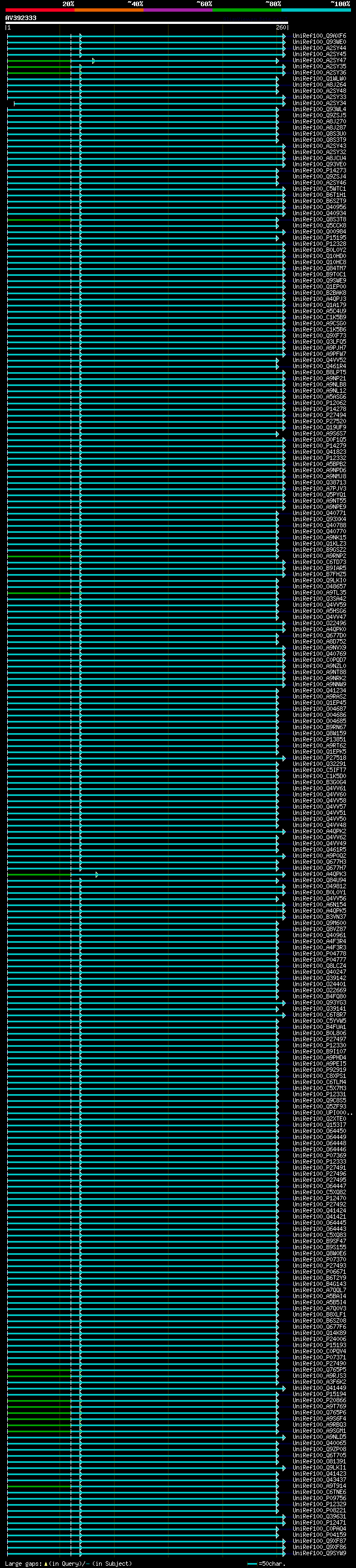356x1568 pixels.
Task: Open hit UniRef100_B4FQ80
Action: tap(319, 996)
